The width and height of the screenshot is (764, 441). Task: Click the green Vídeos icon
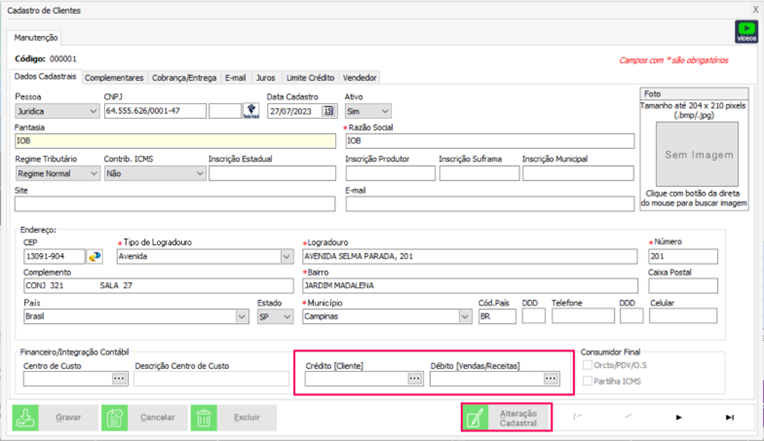(x=746, y=31)
